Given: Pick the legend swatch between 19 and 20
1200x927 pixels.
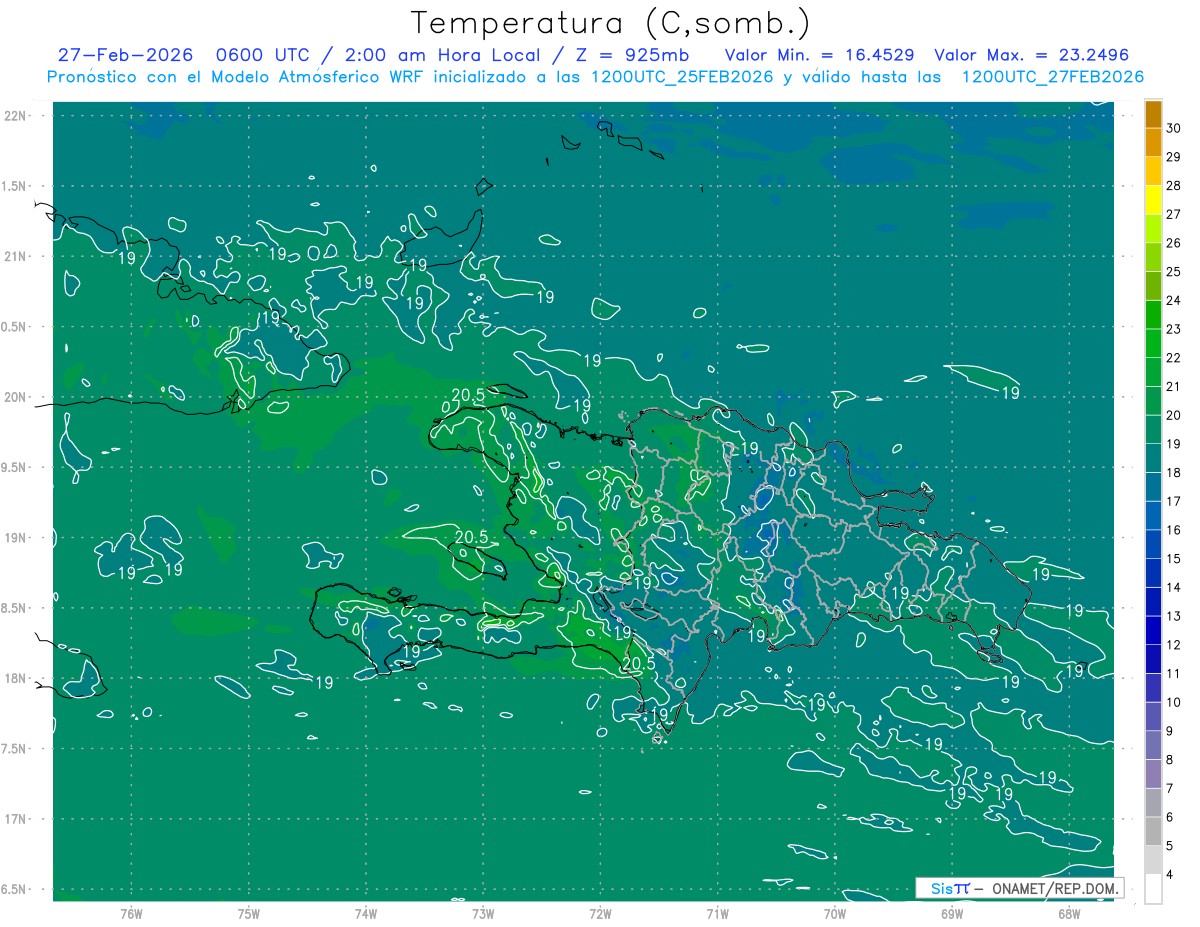Looking at the screenshot, I should pyautogui.click(x=1153, y=430).
